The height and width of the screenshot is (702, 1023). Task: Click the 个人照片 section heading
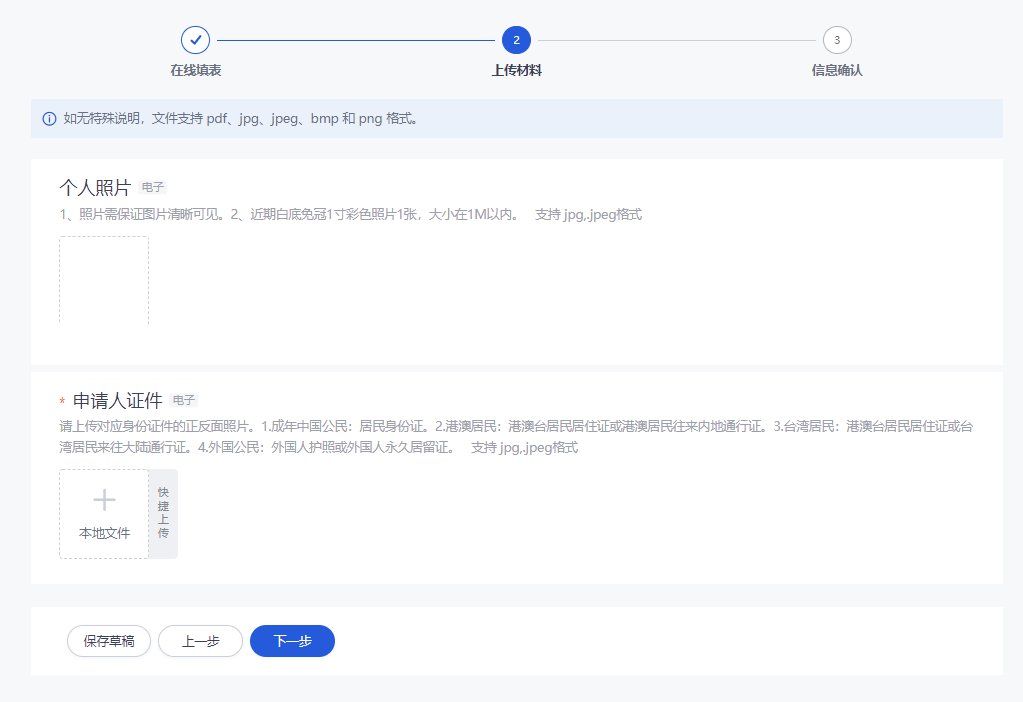tap(95, 188)
